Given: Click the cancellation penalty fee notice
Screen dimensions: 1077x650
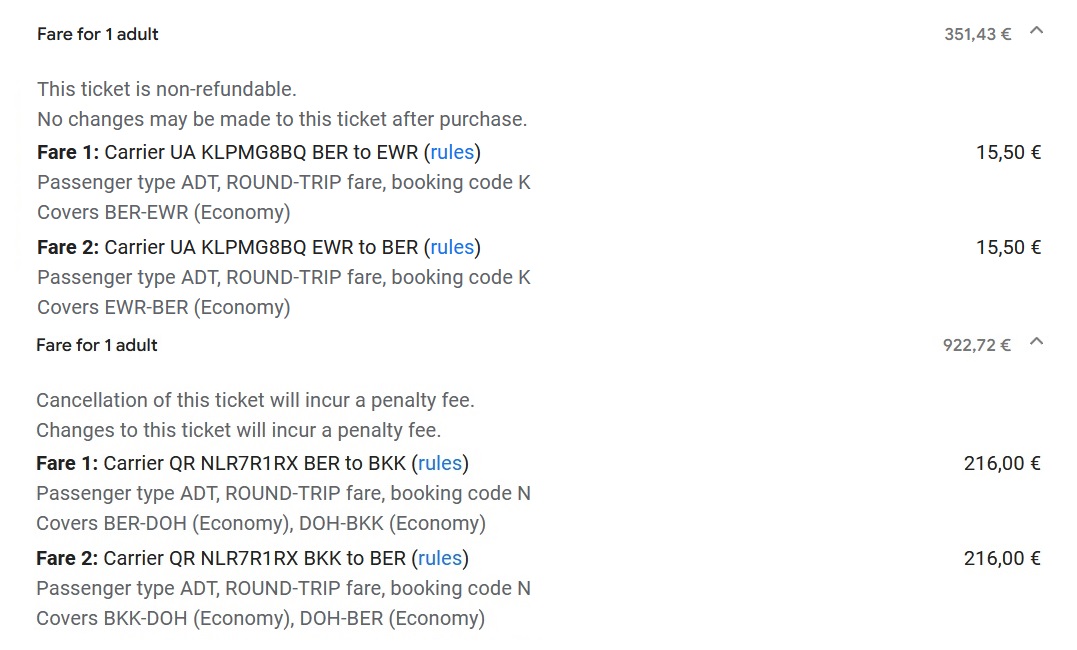Looking at the screenshot, I should click(256, 401).
